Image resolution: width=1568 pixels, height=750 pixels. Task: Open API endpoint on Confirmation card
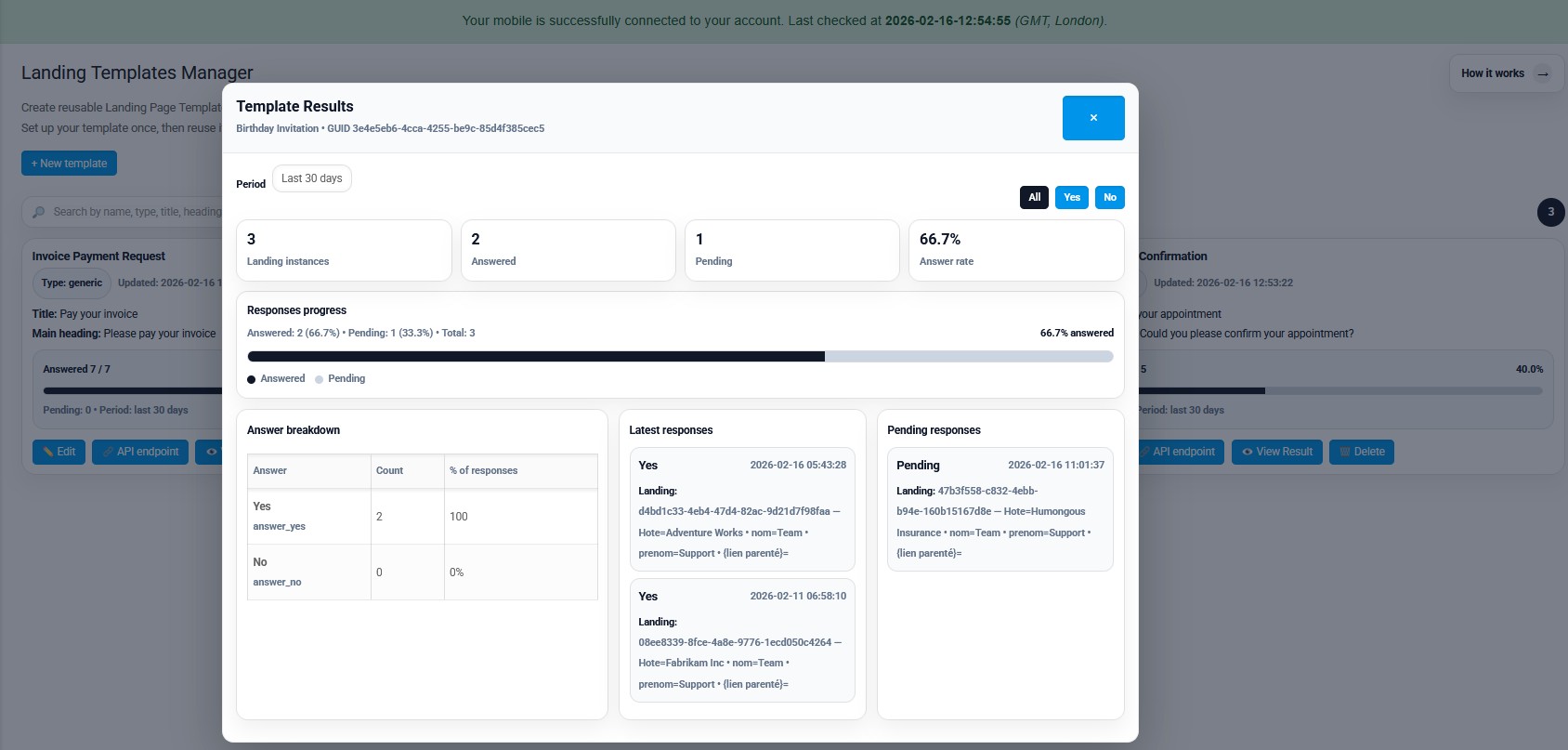coord(1182,453)
